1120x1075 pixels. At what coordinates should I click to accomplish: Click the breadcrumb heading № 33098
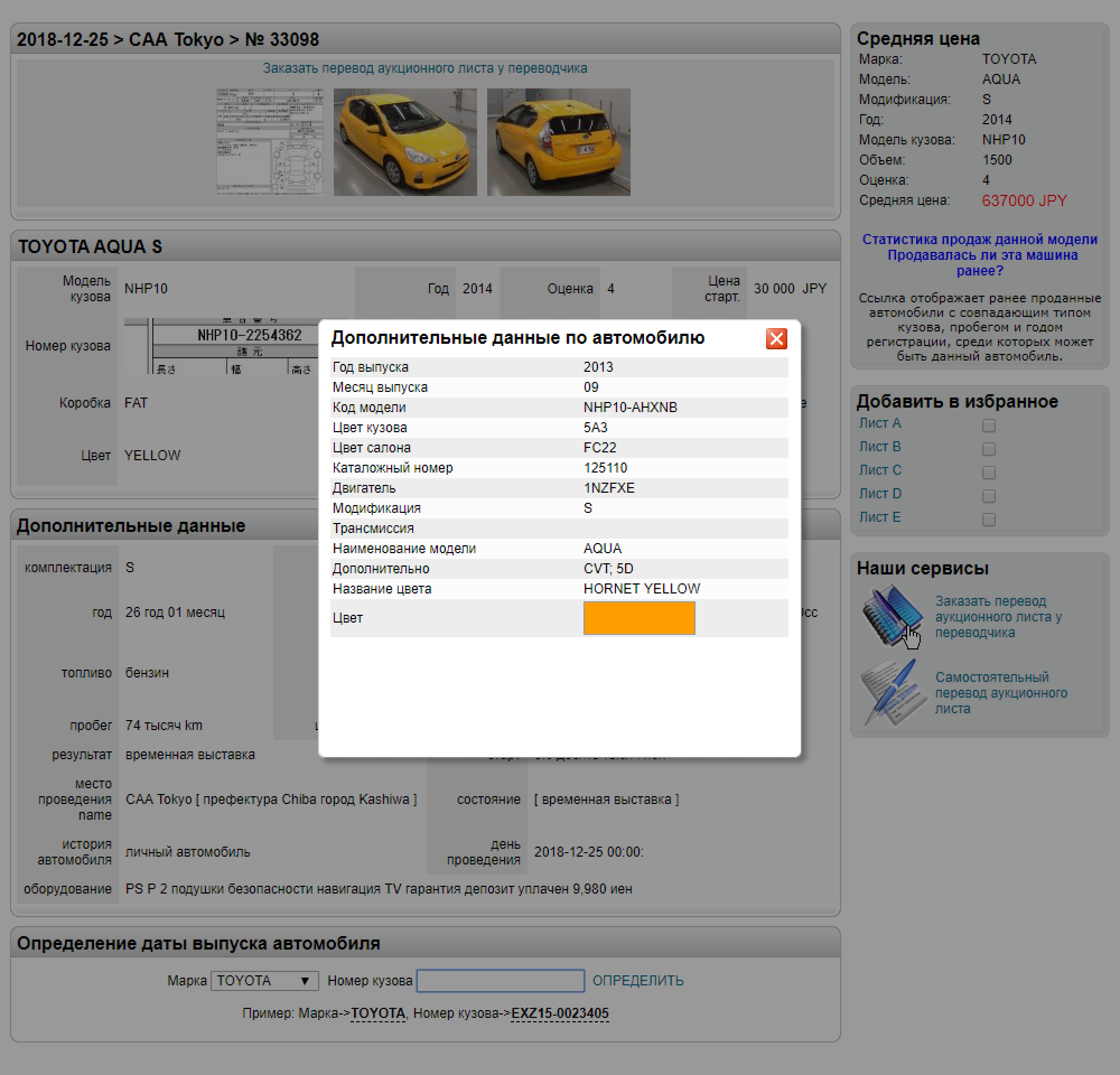tap(282, 39)
